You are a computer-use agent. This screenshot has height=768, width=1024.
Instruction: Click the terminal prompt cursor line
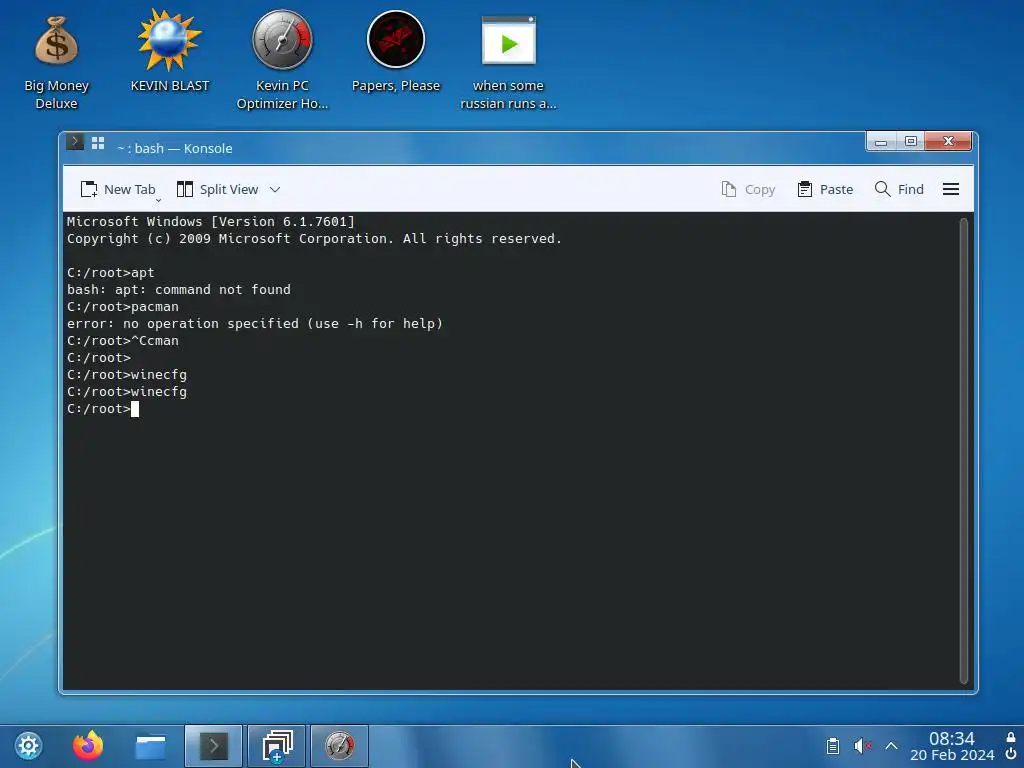103,409
